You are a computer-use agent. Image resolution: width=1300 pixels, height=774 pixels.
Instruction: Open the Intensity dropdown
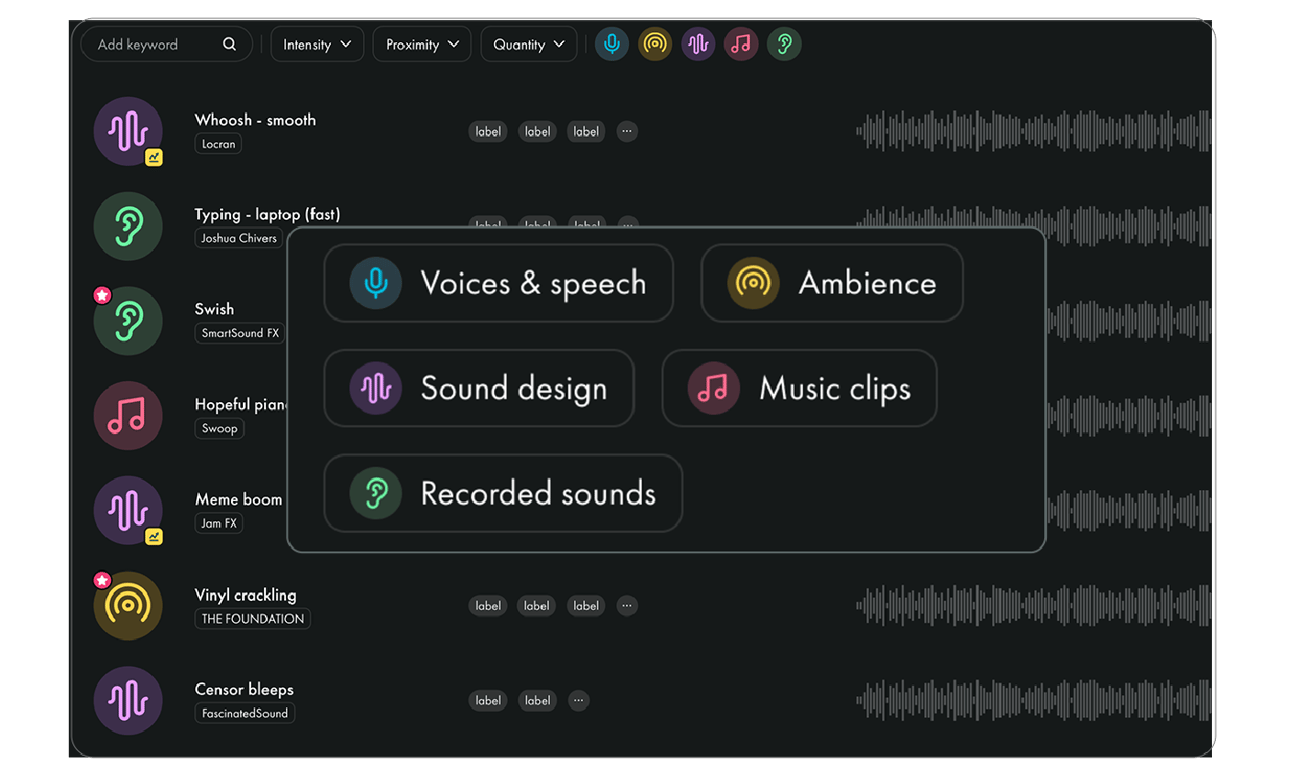tap(317, 44)
